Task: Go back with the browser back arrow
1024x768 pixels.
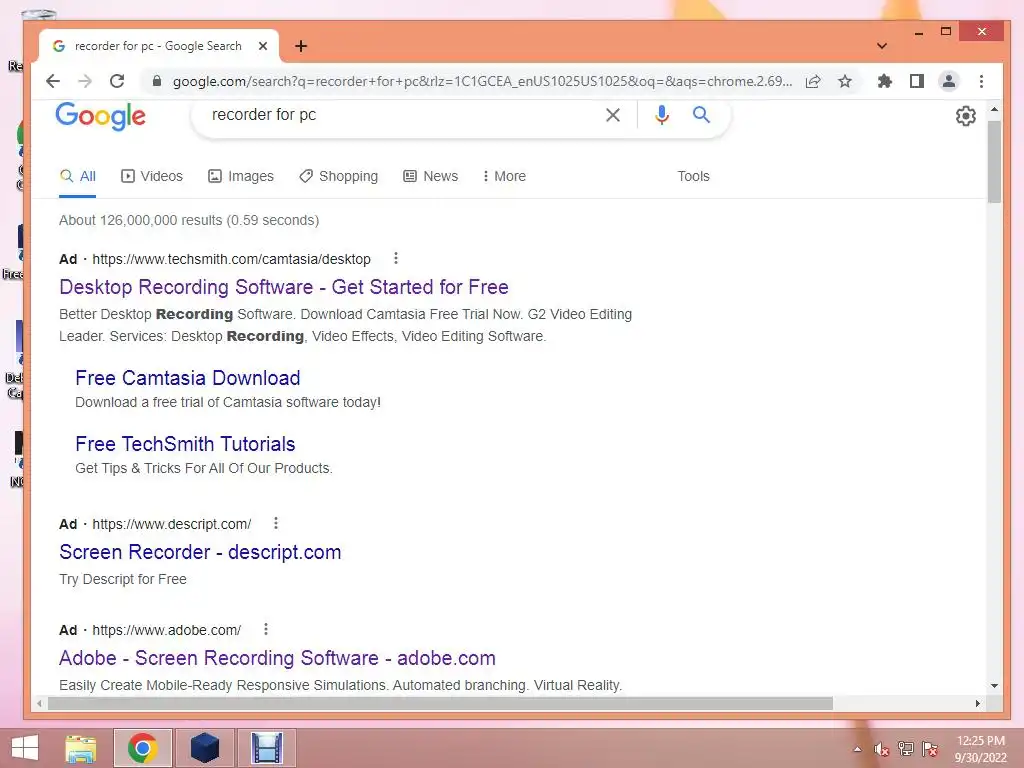Action: click(53, 81)
